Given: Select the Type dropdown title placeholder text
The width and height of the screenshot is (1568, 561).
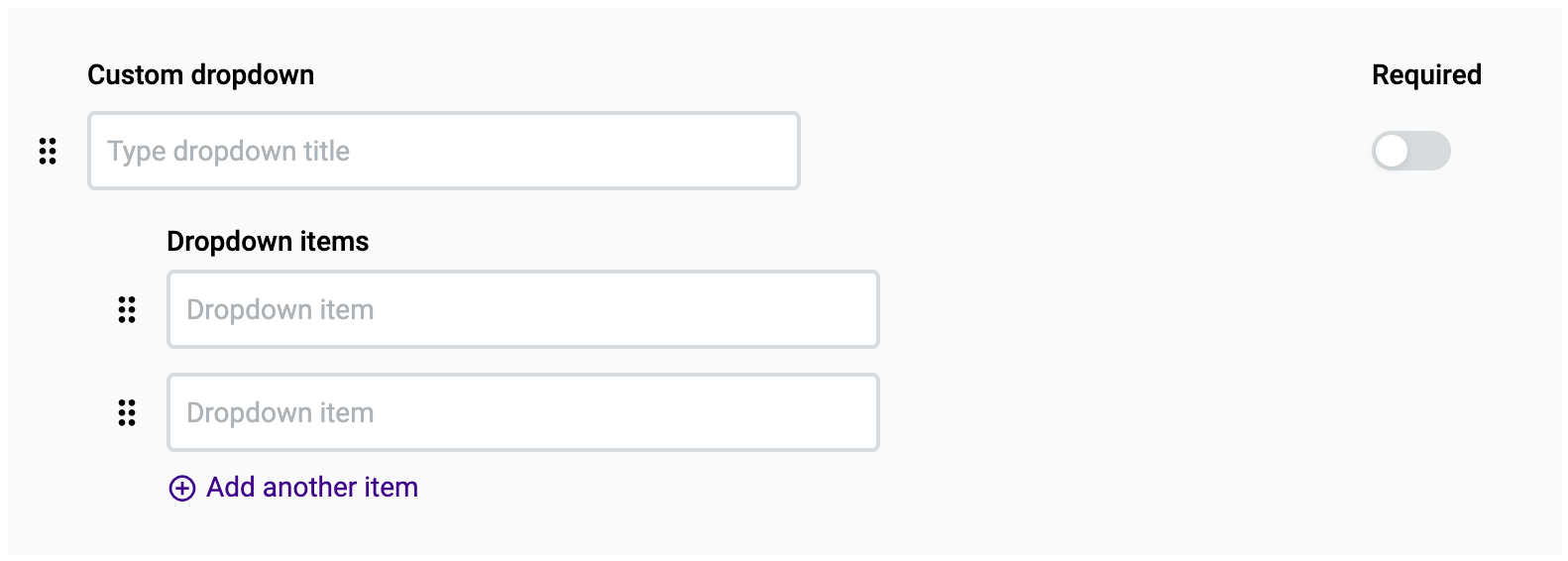Looking at the screenshot, I should pos(229,152).
